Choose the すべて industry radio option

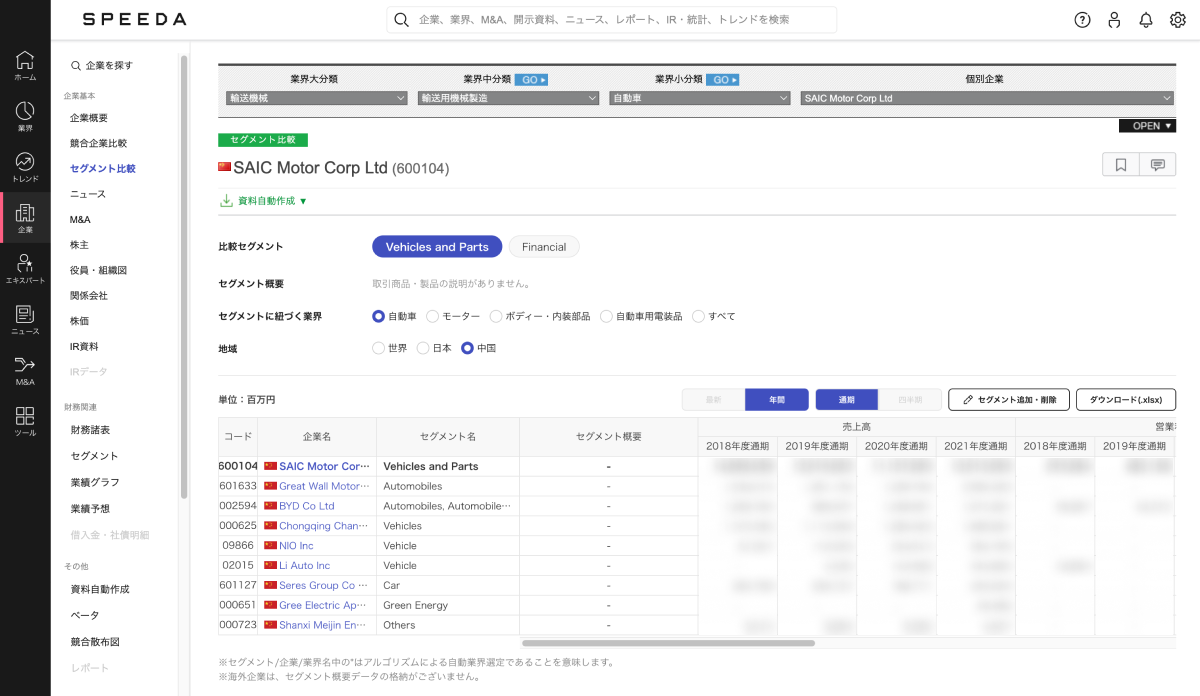(x=699, y=316)
